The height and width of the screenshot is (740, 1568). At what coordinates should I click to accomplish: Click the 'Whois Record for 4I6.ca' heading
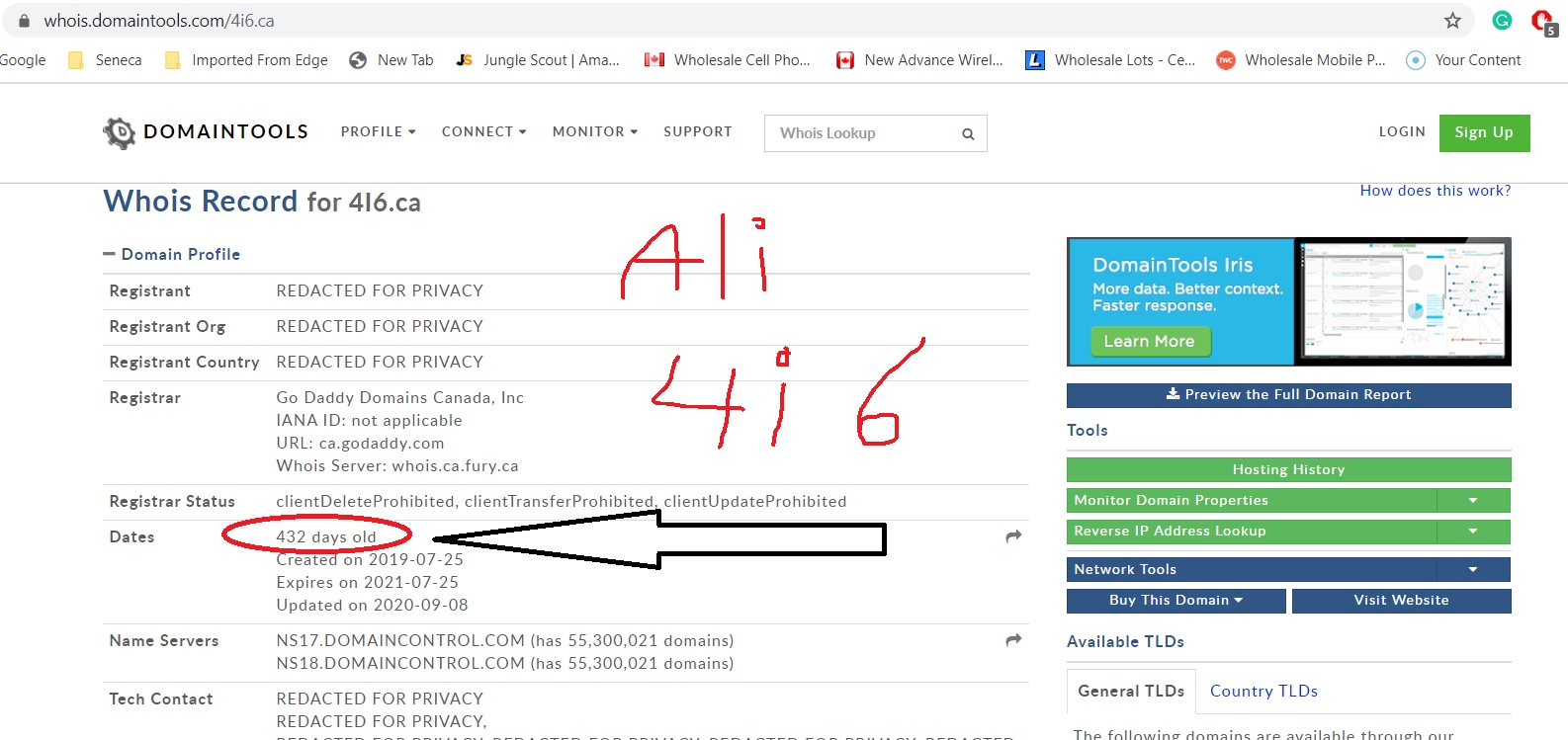click(x=262, y=202)
